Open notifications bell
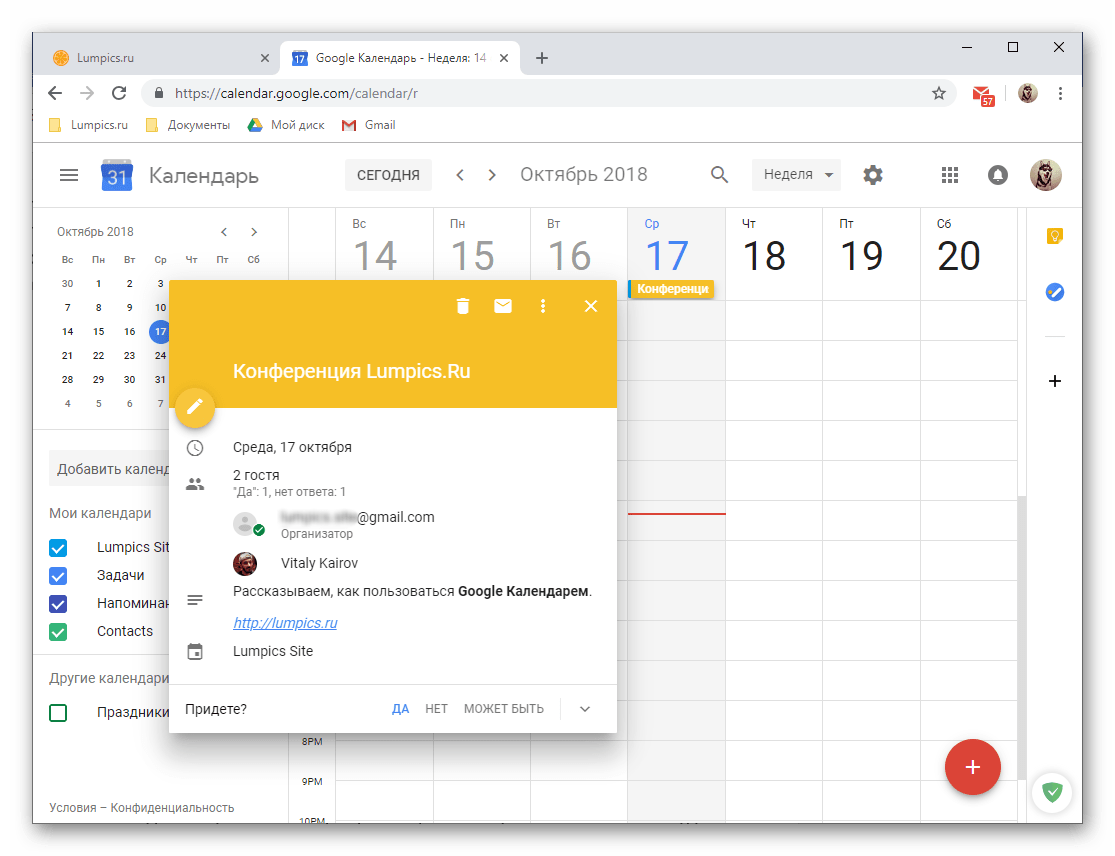1115x856 pixels. pyautogui.click(x=998, y=175)
